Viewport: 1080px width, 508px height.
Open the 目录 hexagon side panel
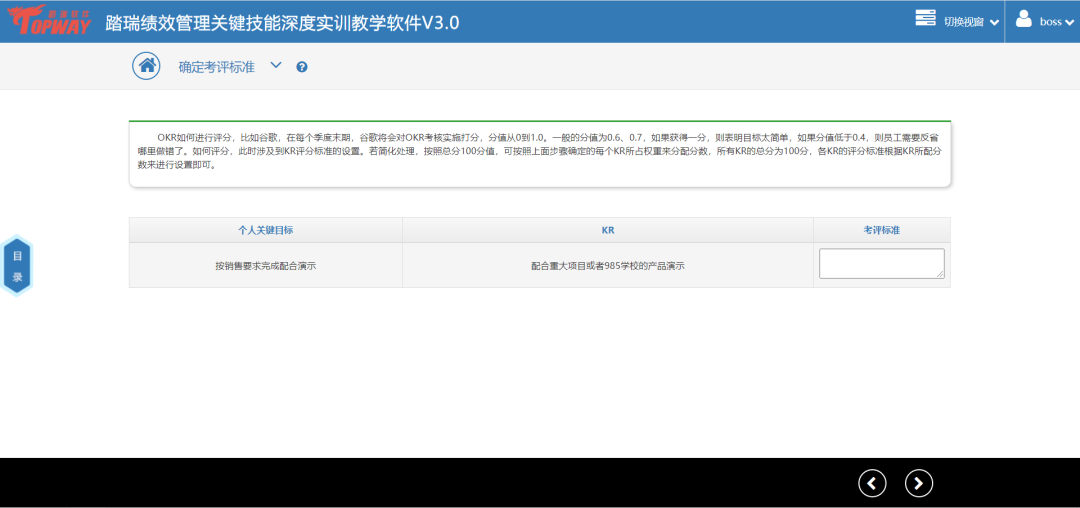click(x=17, y=266)
